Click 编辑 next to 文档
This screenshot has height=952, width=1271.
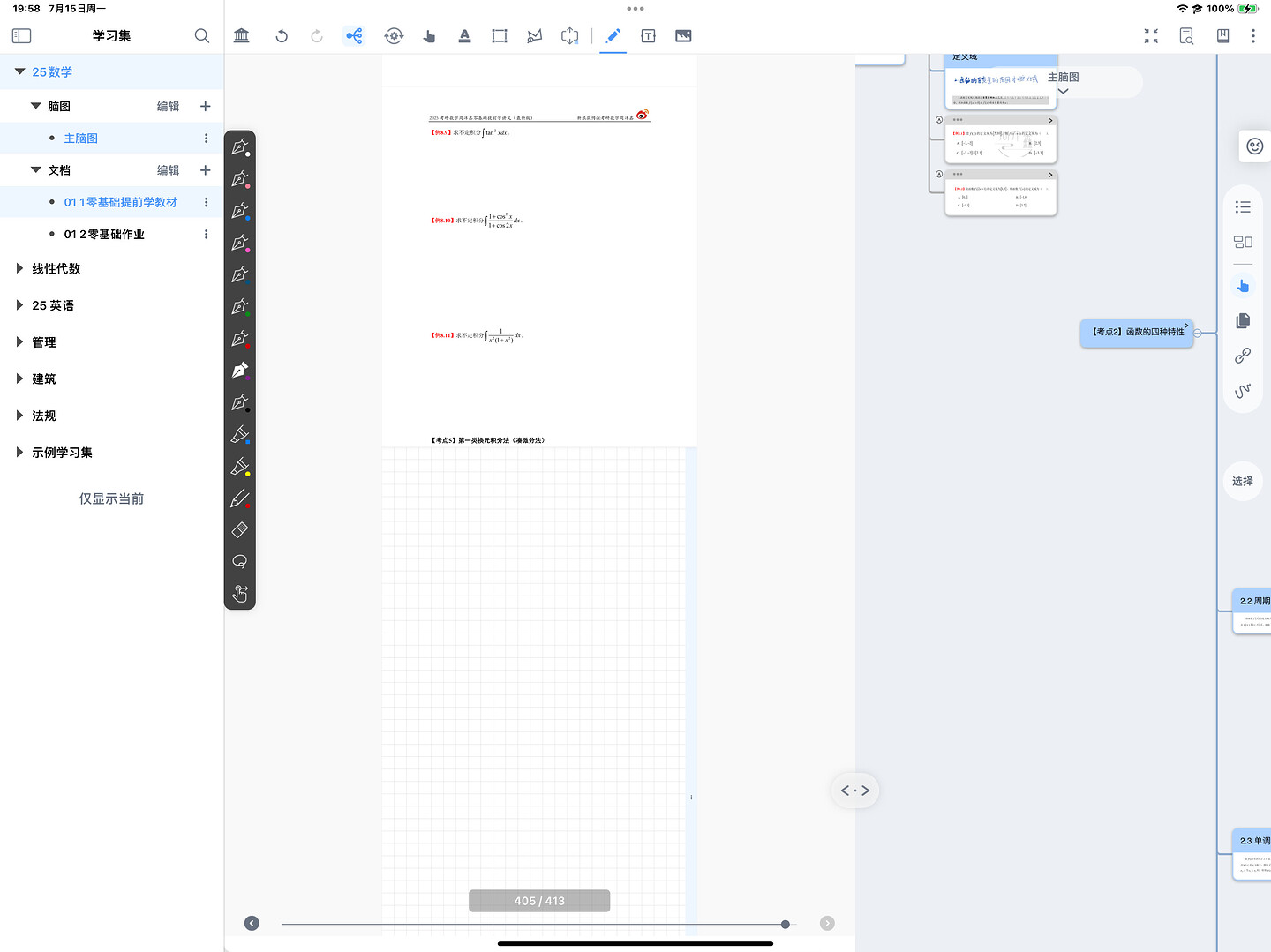(168, 170)
